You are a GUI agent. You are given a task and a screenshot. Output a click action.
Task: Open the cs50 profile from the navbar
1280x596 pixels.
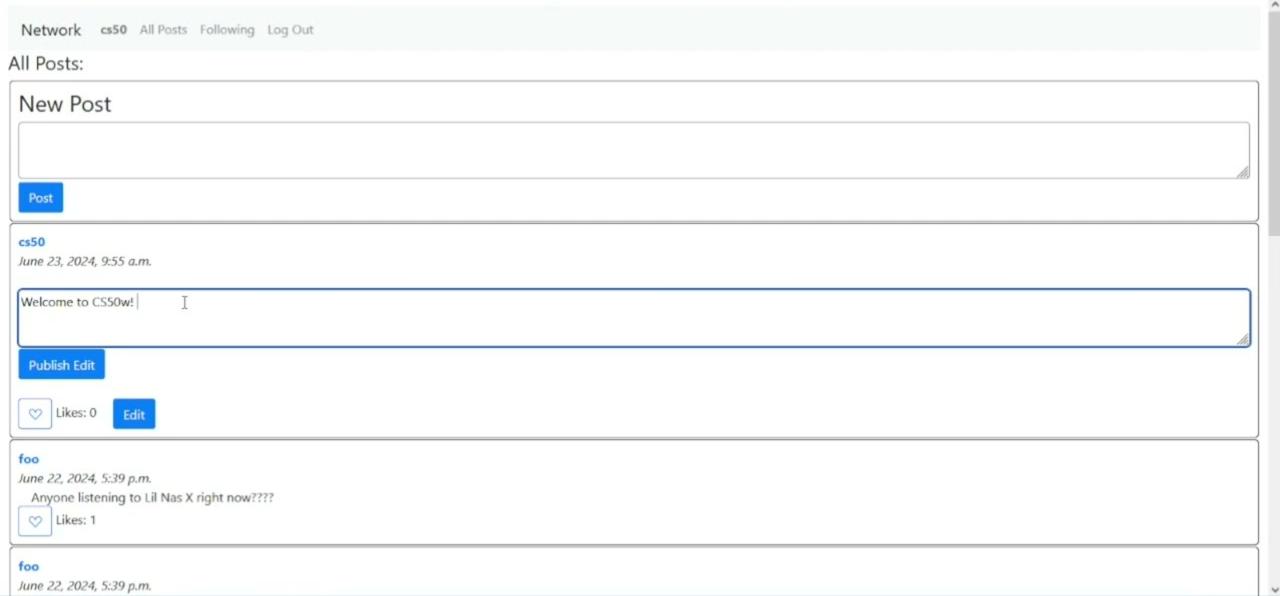(x=113, y=30)
